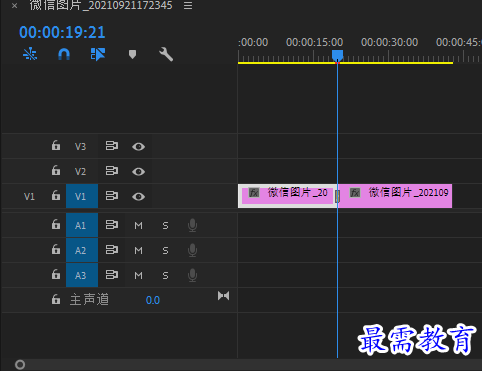Click the fx badge on second clip

click(x=355, y=193)
